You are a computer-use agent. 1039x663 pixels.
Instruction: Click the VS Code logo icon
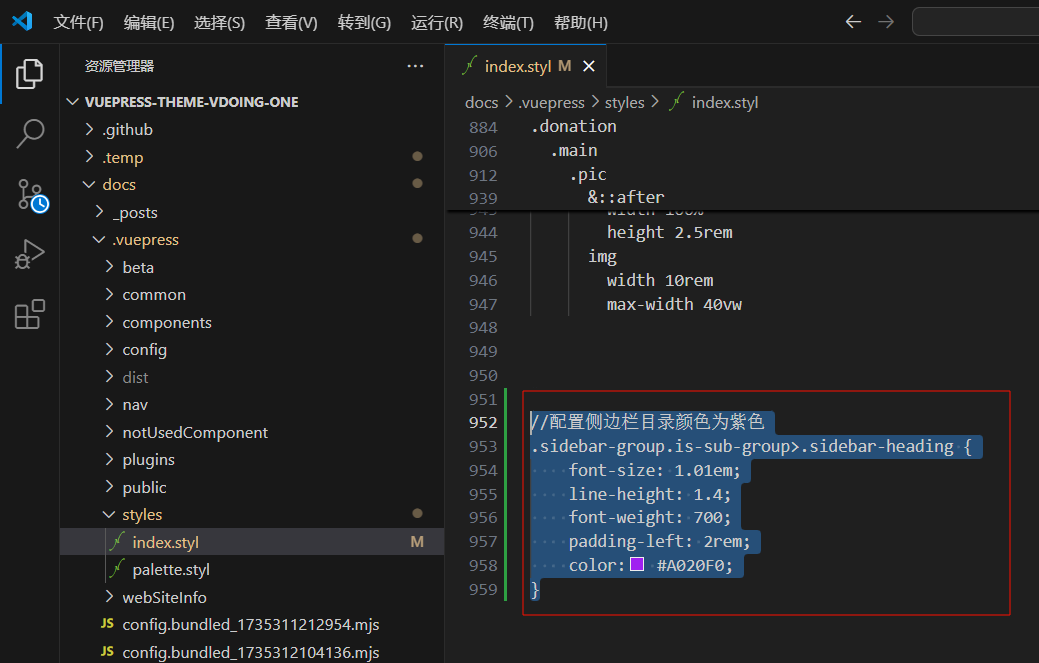pos(22,22)
